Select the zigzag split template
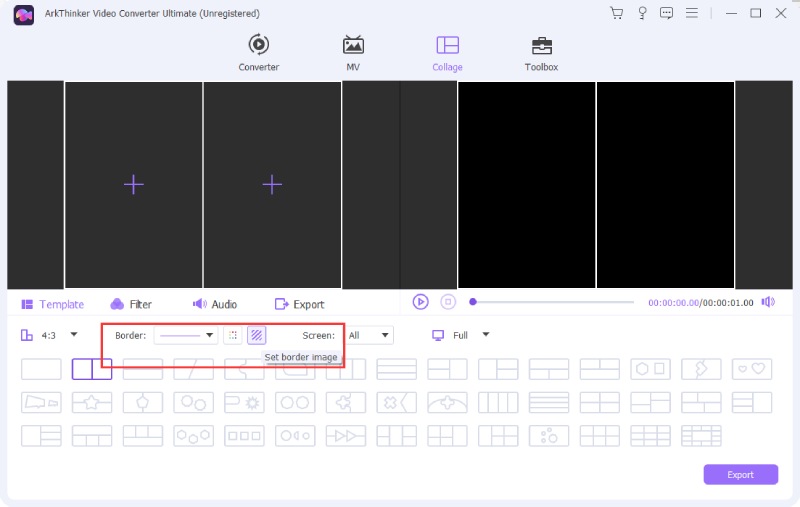The height and width of the screenshot is (507, 800). tap(701, 369)
